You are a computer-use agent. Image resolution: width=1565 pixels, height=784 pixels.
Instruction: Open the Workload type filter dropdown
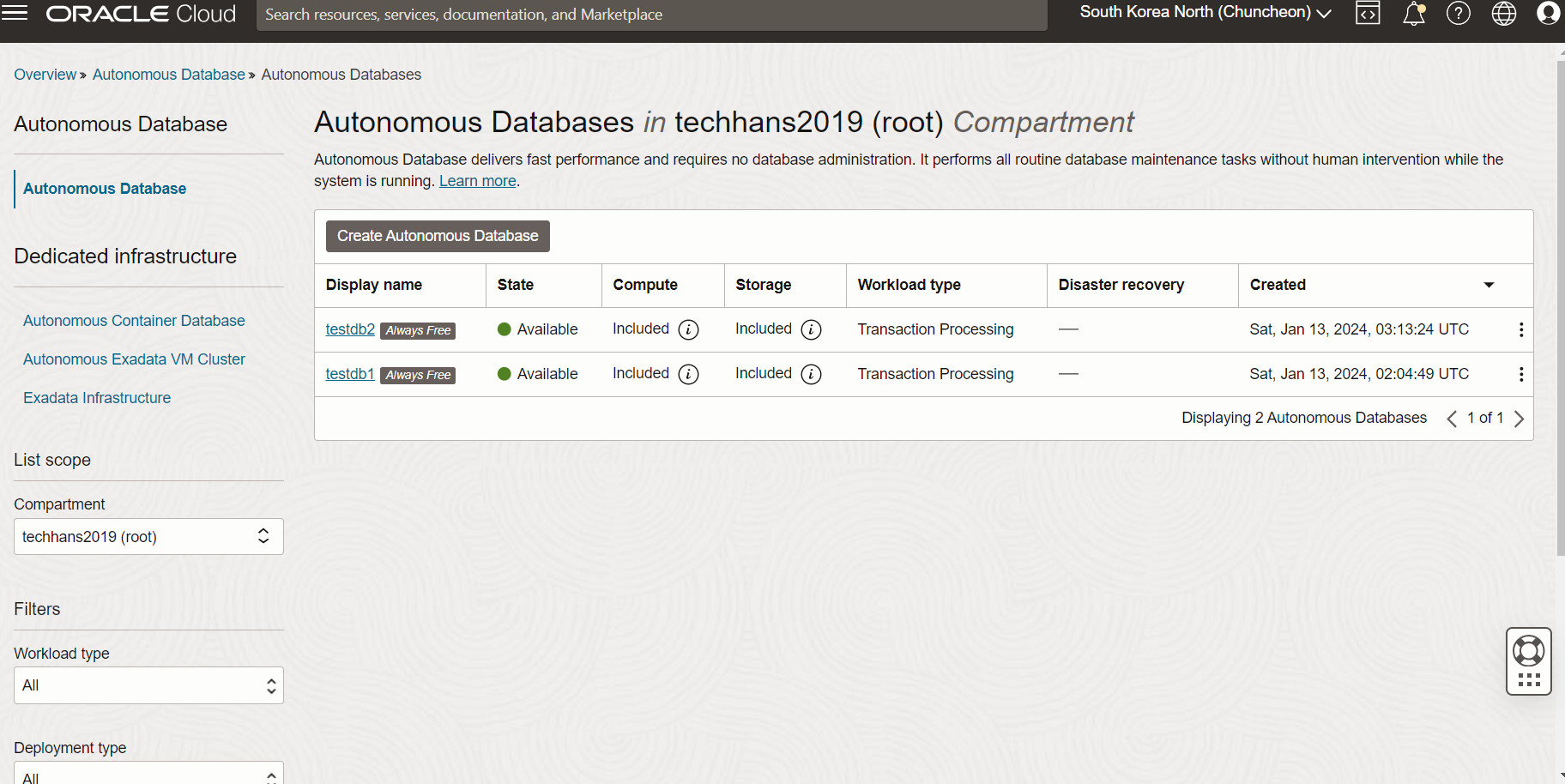click(148, 685)
